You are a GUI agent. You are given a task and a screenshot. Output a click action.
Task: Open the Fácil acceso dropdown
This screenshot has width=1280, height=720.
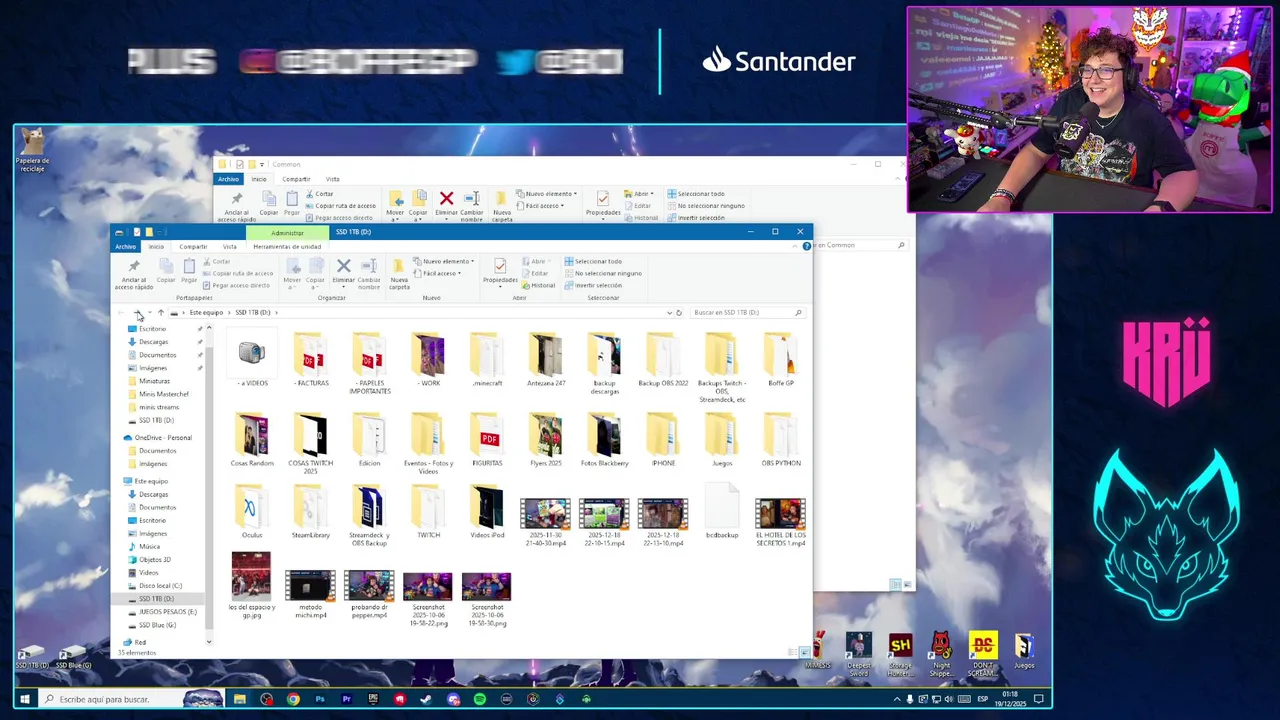pyautogui.click(x=437, y=273)
